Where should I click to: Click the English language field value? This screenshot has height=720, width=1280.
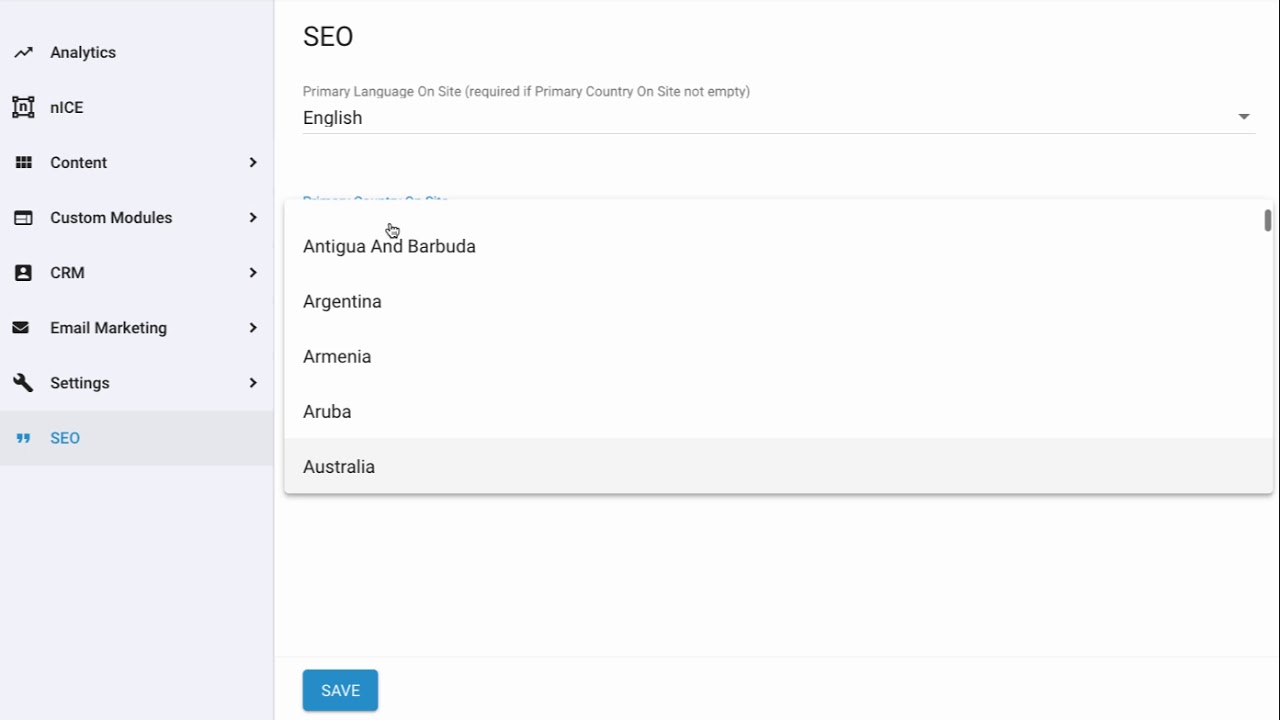(x=333, y=117)
